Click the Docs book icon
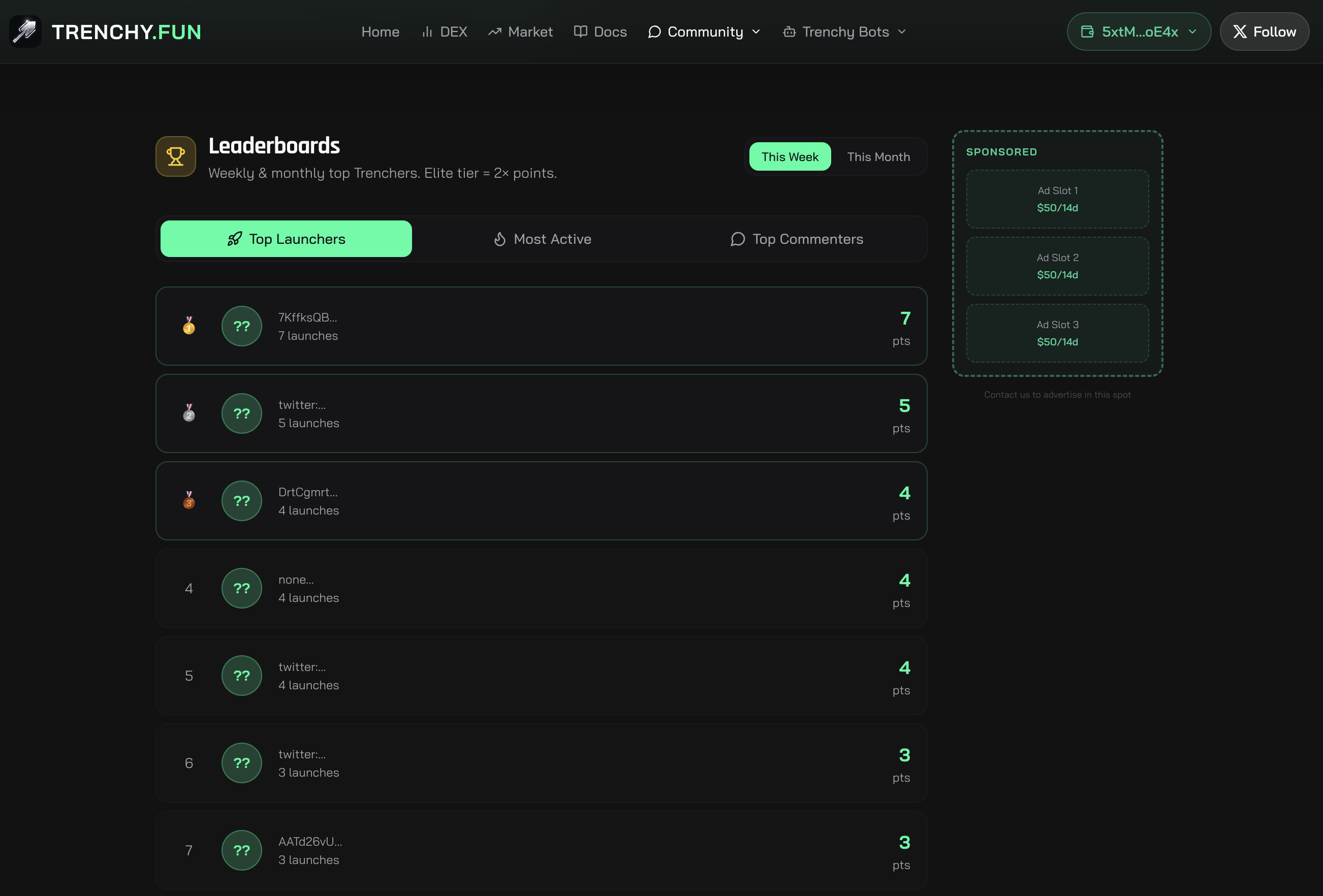 581,31
